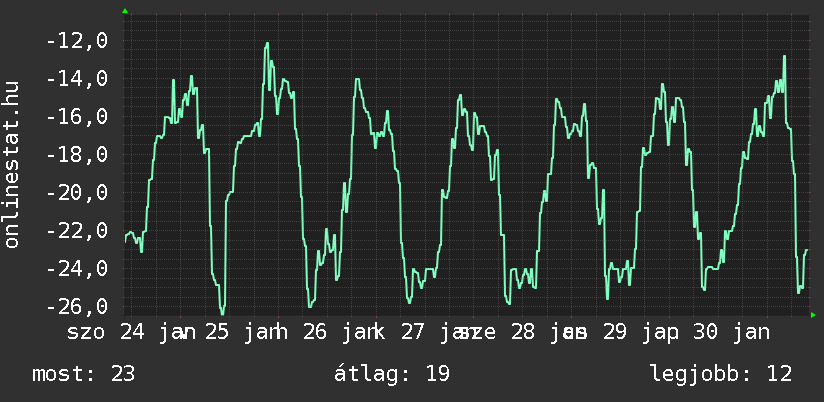The image size is (824, 402).
Task: Click the green arrow ending the x-axis
Action: point(813,315)
